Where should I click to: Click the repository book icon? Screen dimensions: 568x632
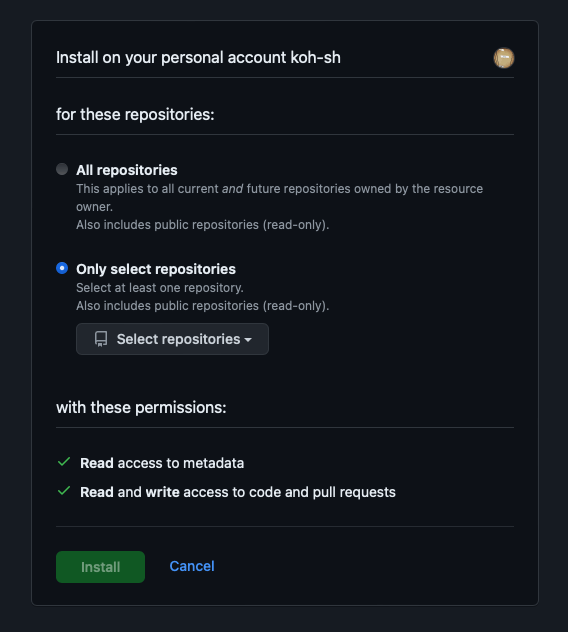tap(101, 339)
